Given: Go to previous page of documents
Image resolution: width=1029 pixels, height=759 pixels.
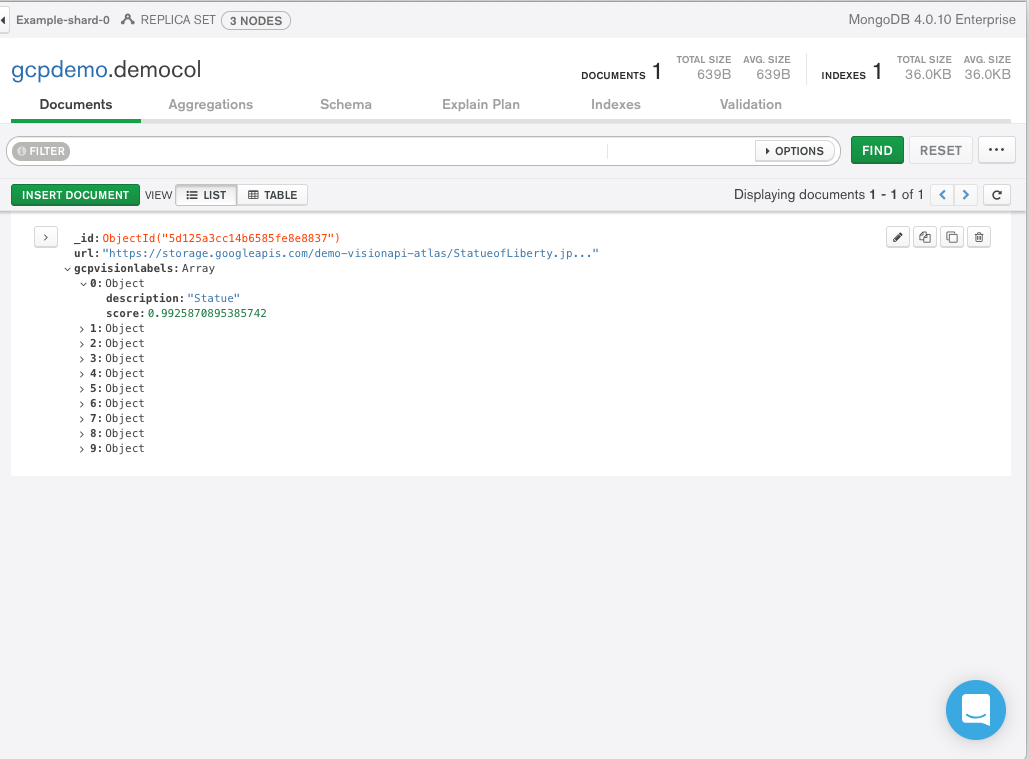Looking at the screenshot, I should 942,195.
